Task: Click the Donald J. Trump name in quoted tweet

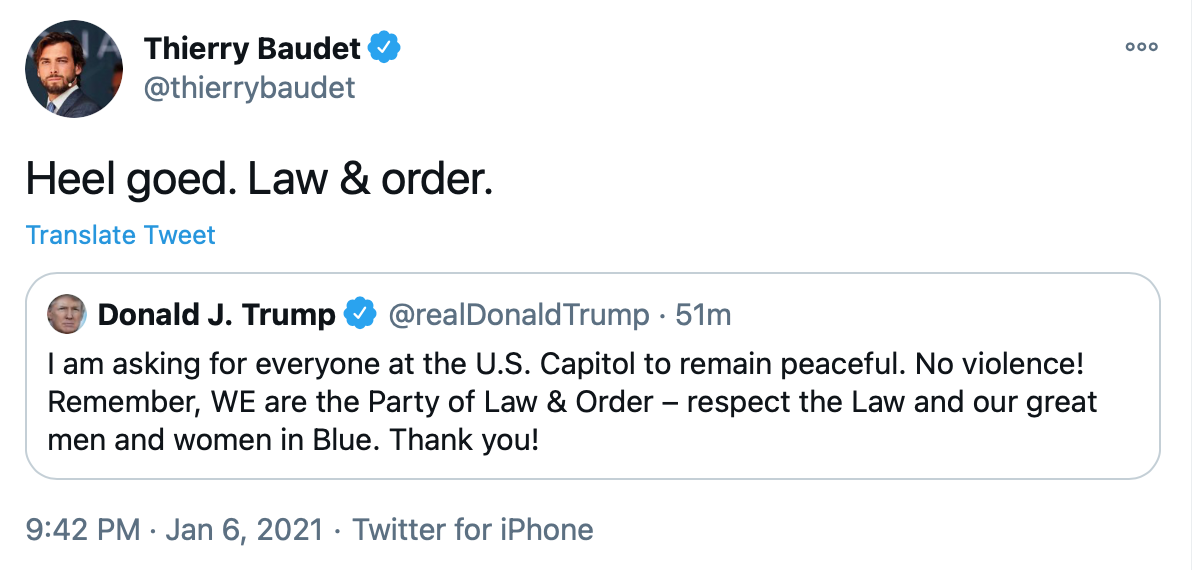Action: [x=216, y=315]
